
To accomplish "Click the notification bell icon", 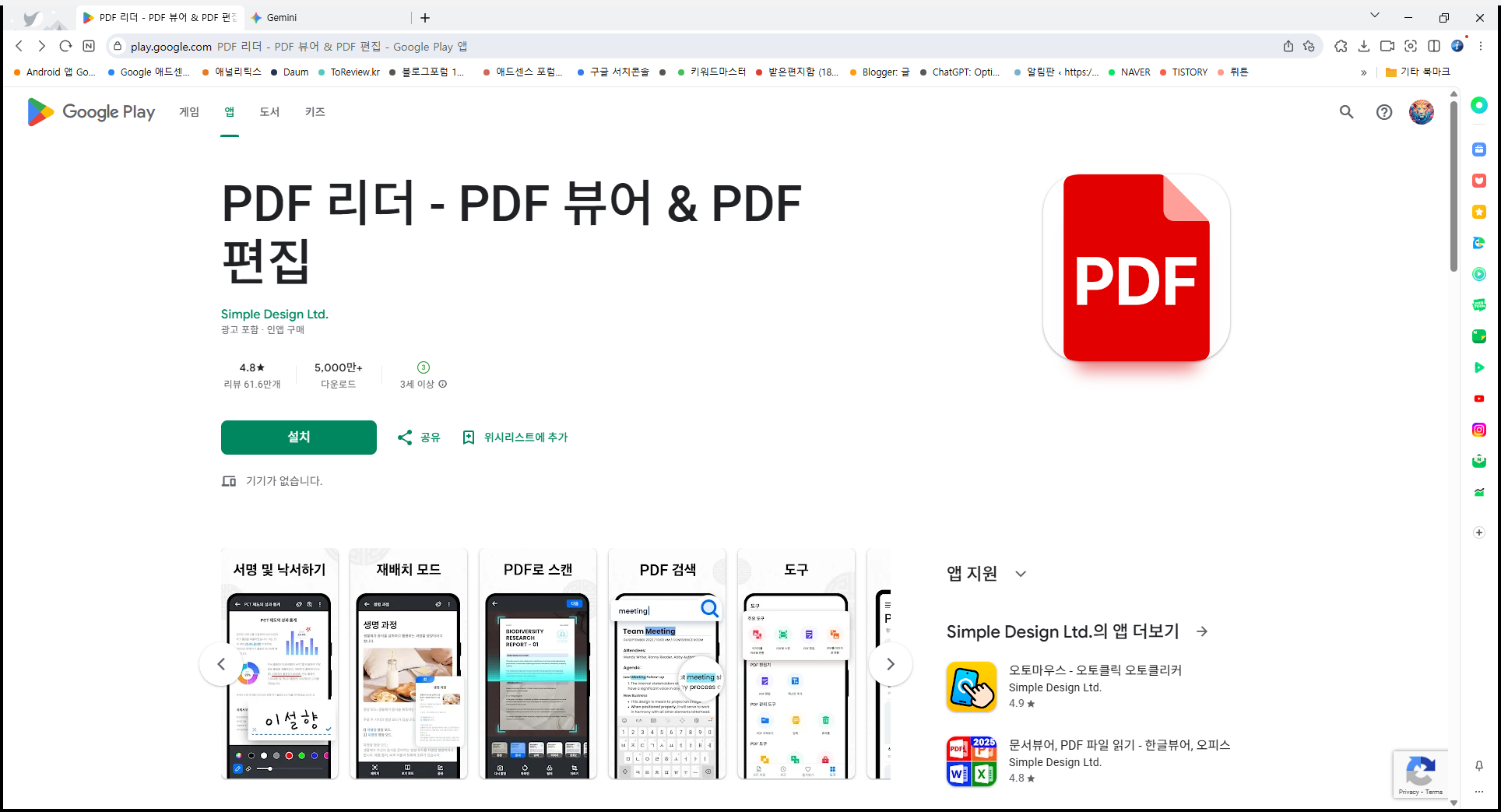I will [x=1478, y=767].
